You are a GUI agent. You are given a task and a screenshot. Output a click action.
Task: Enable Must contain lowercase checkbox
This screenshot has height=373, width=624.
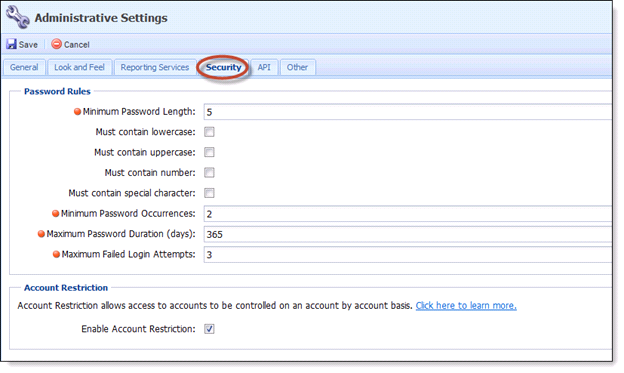(209, 132)
